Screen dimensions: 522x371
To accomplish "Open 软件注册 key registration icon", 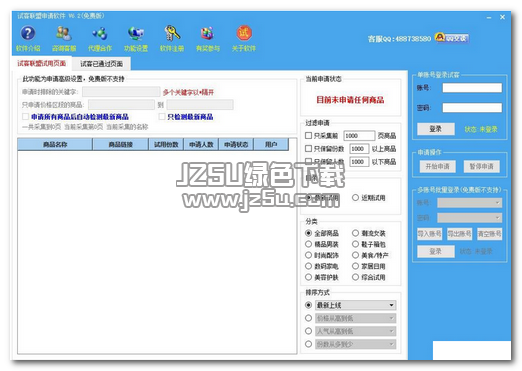I will click(x=172, y=33).
